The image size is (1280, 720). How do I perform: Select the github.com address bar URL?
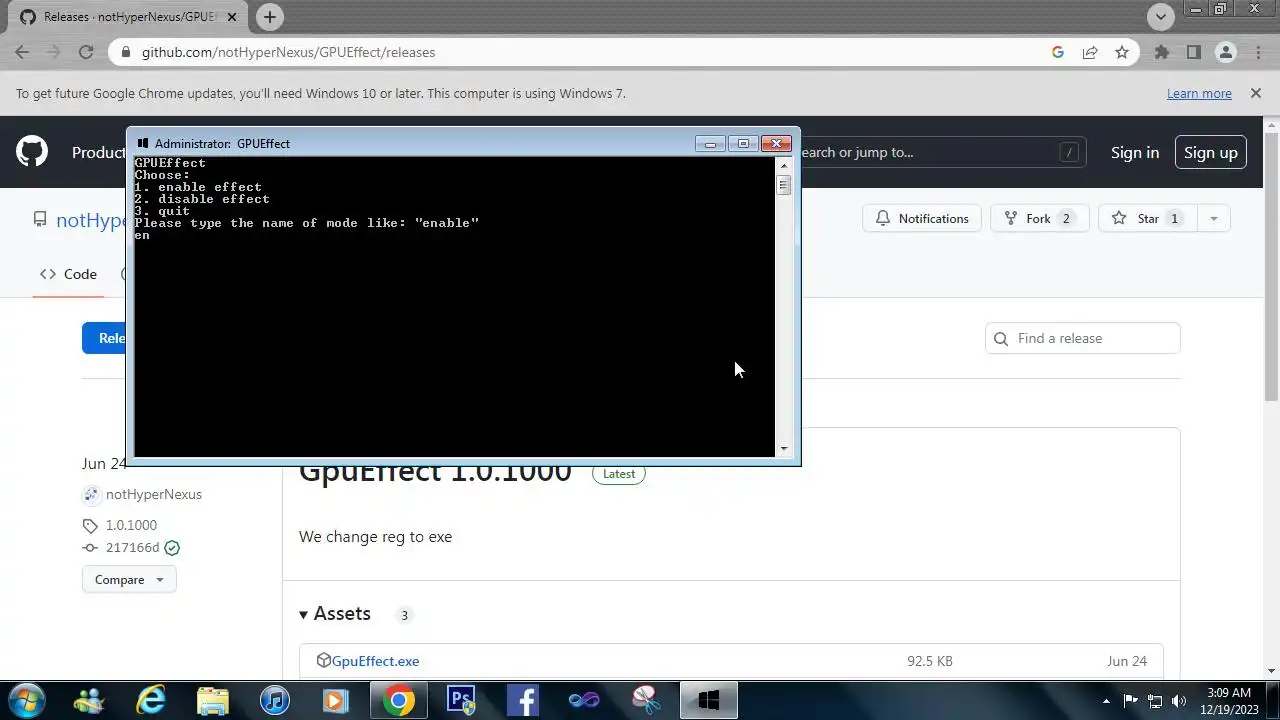point(288,52)
